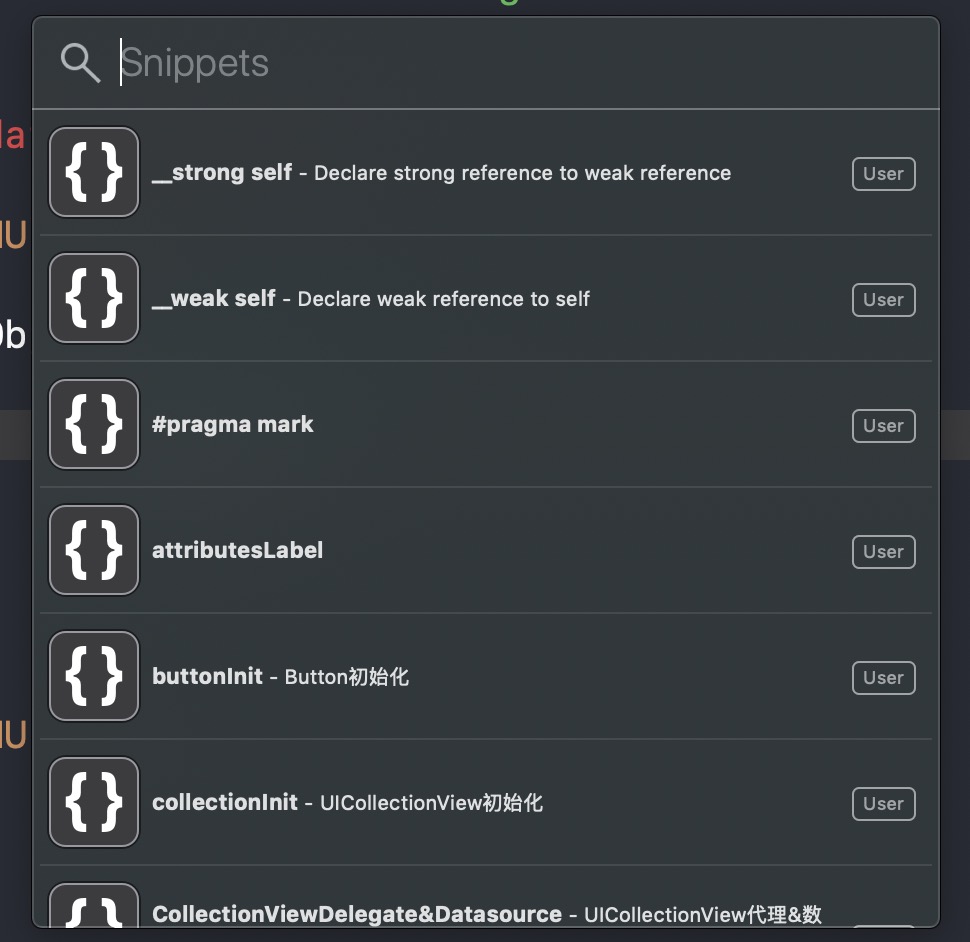Image resolution: width=970 pixels, height=942 pixels.
Task: Open the CollectionViewDelegate&Datasource snippet
Action: [486, 914]
